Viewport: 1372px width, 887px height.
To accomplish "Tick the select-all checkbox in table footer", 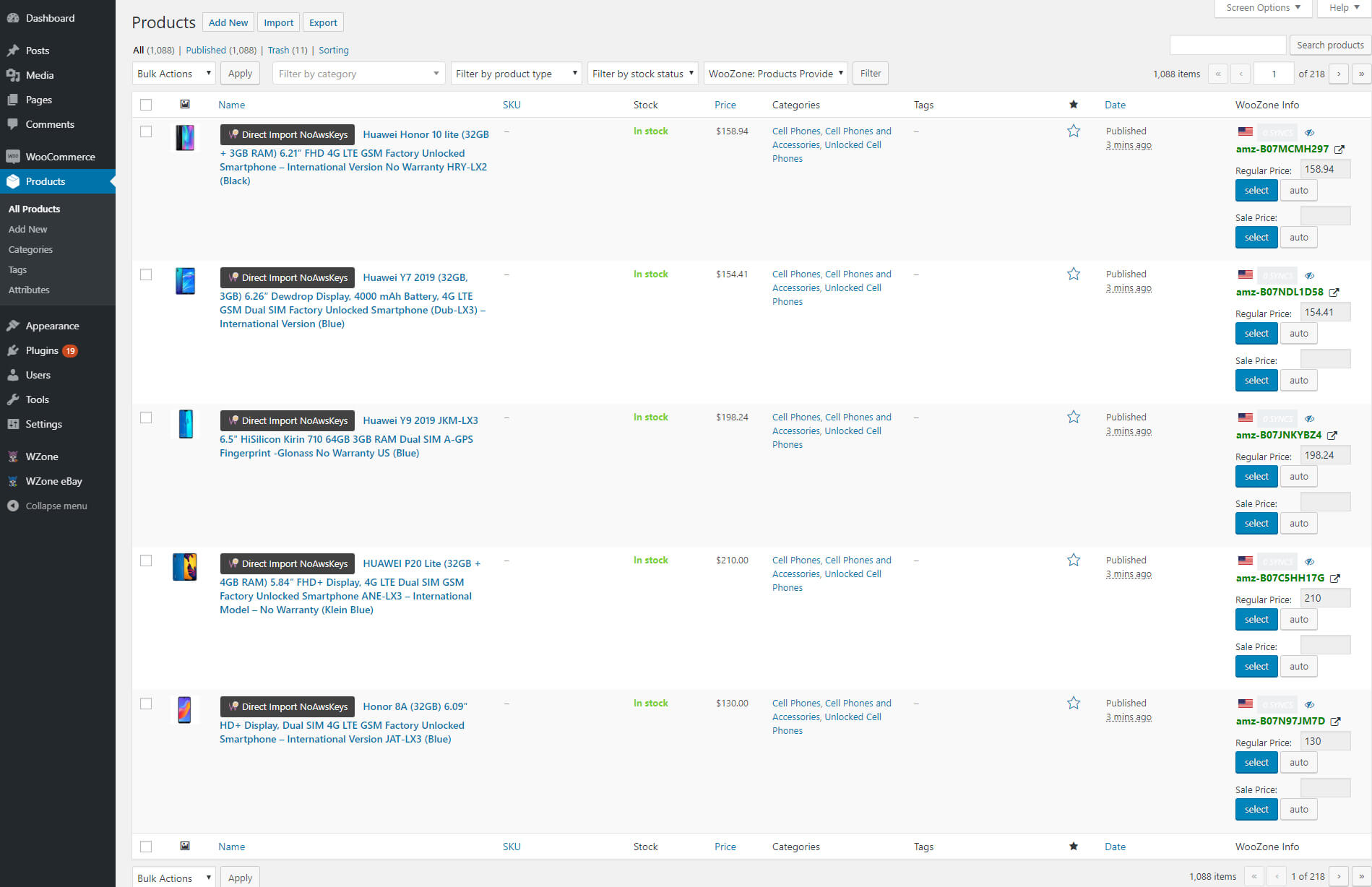I will (146, 847).
